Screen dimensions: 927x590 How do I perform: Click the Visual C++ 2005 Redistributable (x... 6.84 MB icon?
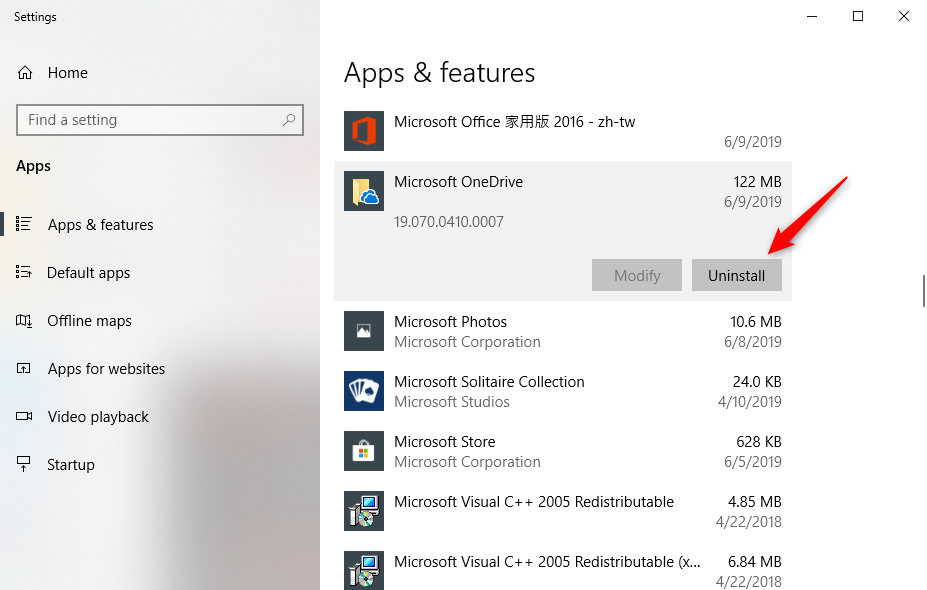(x=364, y=570)
